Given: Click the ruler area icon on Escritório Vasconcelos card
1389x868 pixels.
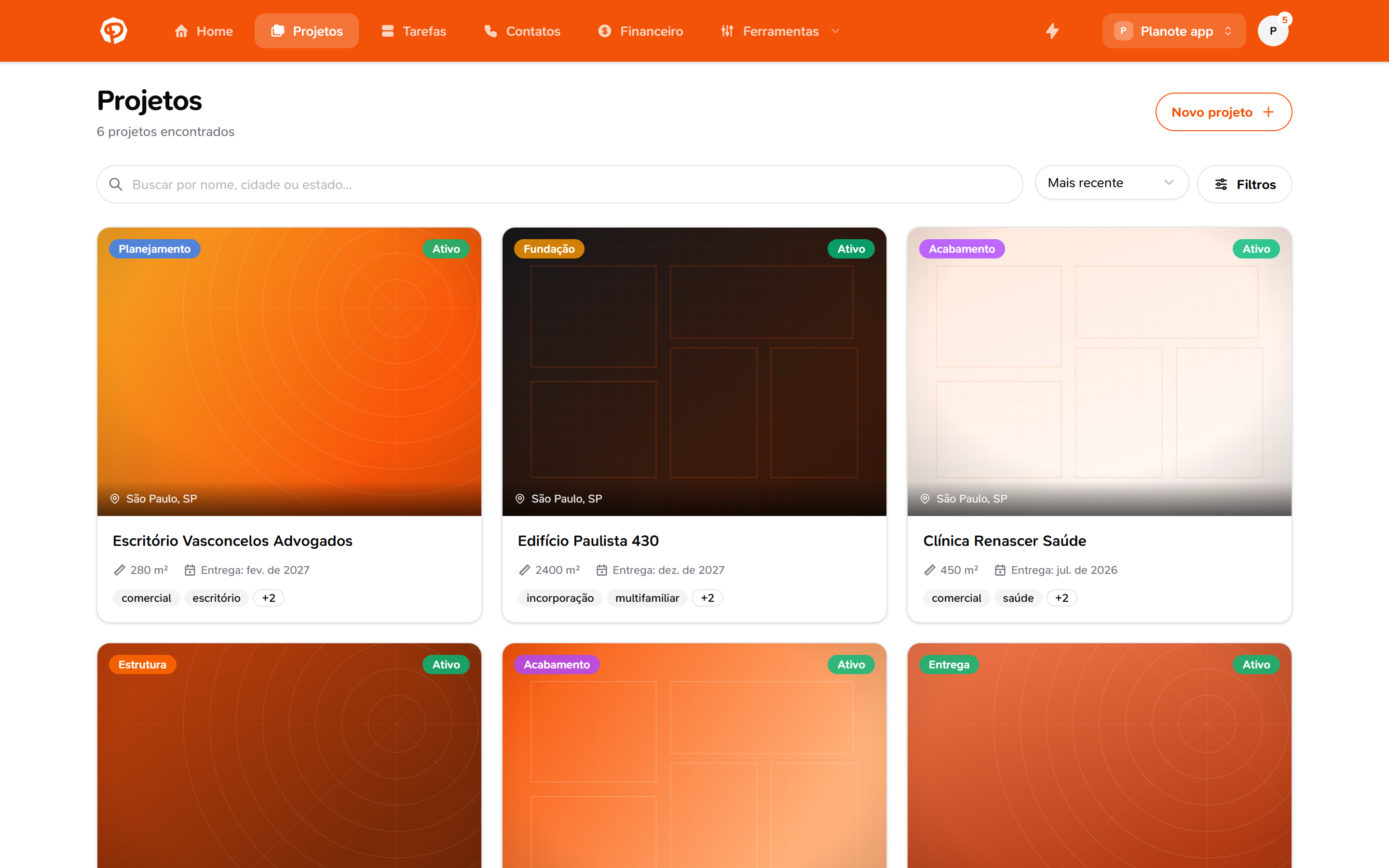Looking at the screenshot, I should coord(120,570).
